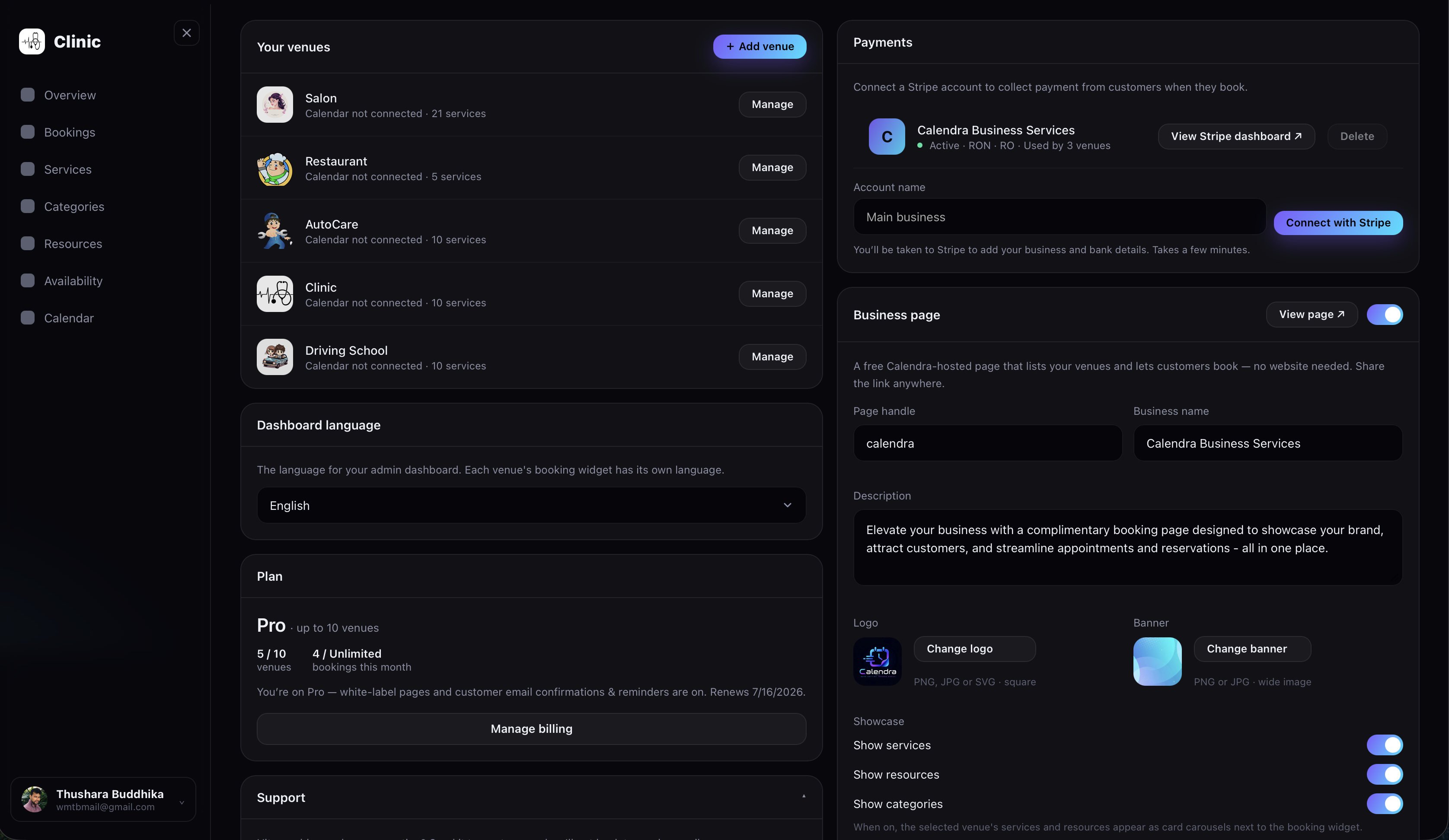This screenshot has width=1449, height=840.
Task: Toggle Show services switch
Action: pyautogui.click(x=1385, y=745)
